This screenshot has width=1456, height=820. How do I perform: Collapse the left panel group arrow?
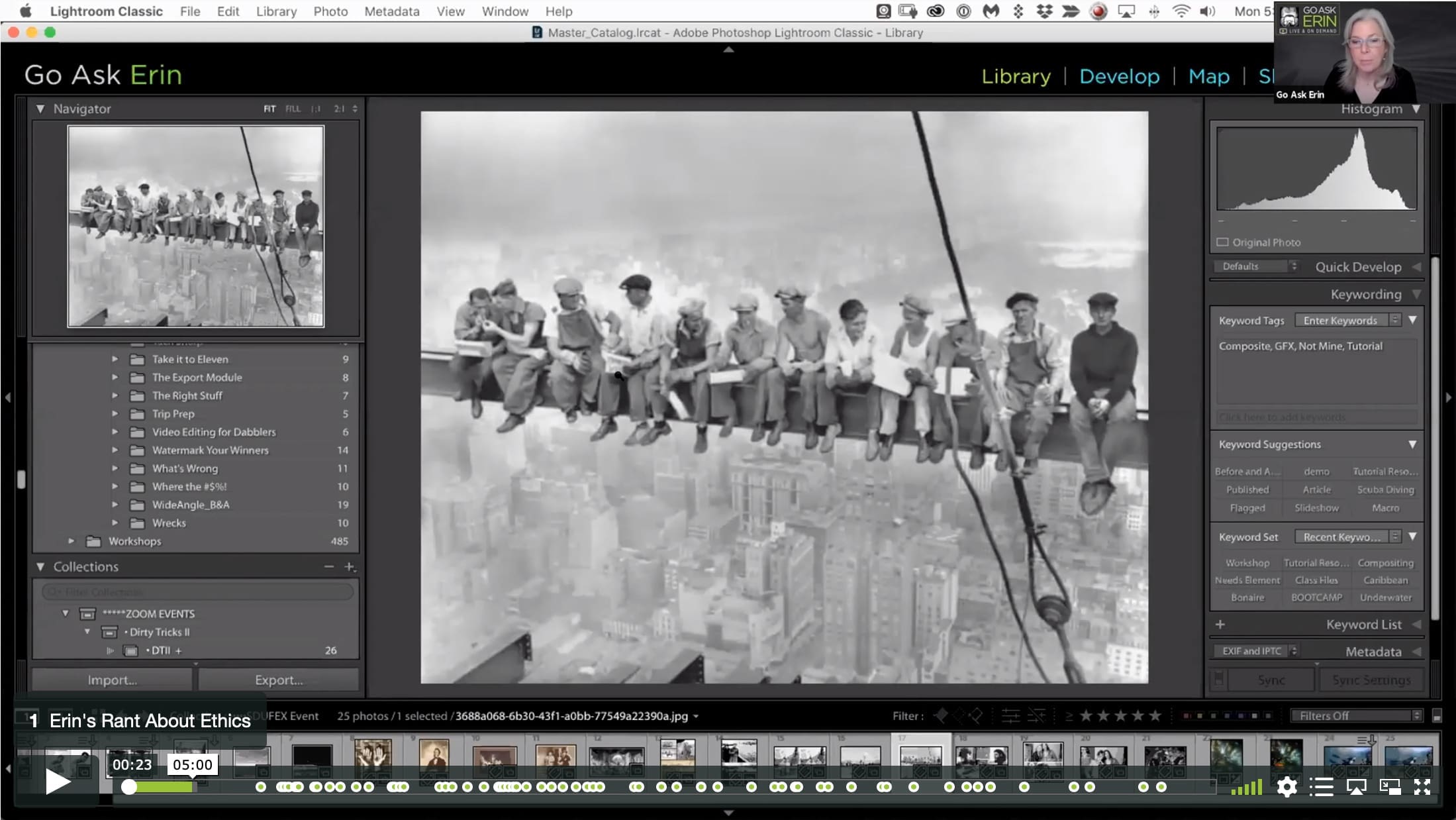[x=8, y=397]
